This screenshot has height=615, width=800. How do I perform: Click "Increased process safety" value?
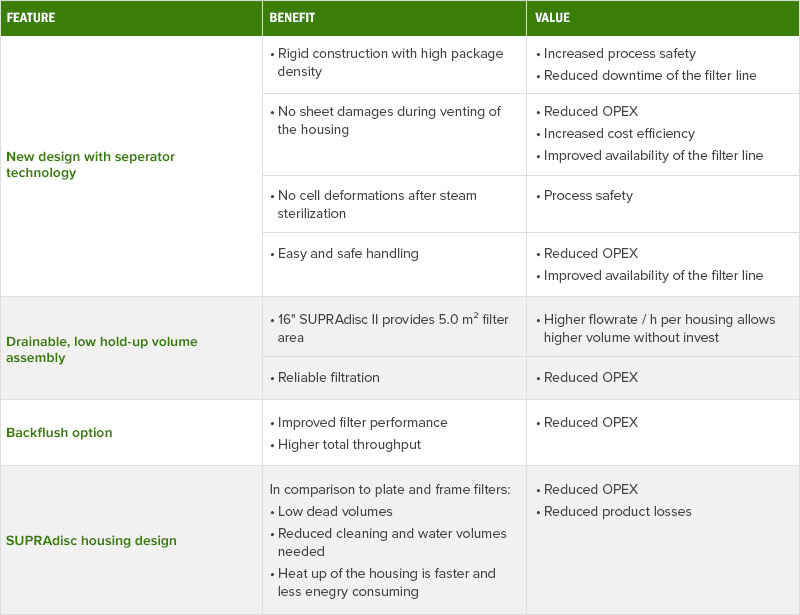click(x=620, y=53)
